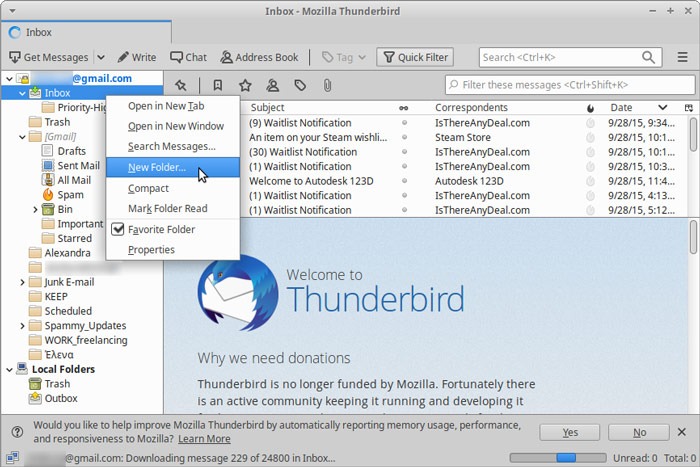Screen dimensions: 700x467
Task: Open the Scheduled folder
Action: point(68,311)
